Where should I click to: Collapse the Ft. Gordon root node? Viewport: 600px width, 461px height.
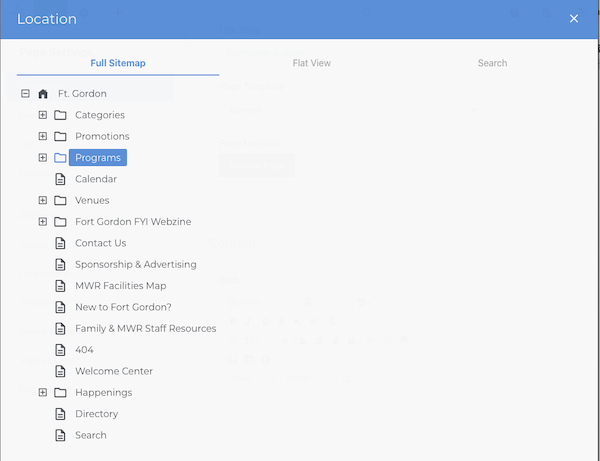(x=25, y=94)
